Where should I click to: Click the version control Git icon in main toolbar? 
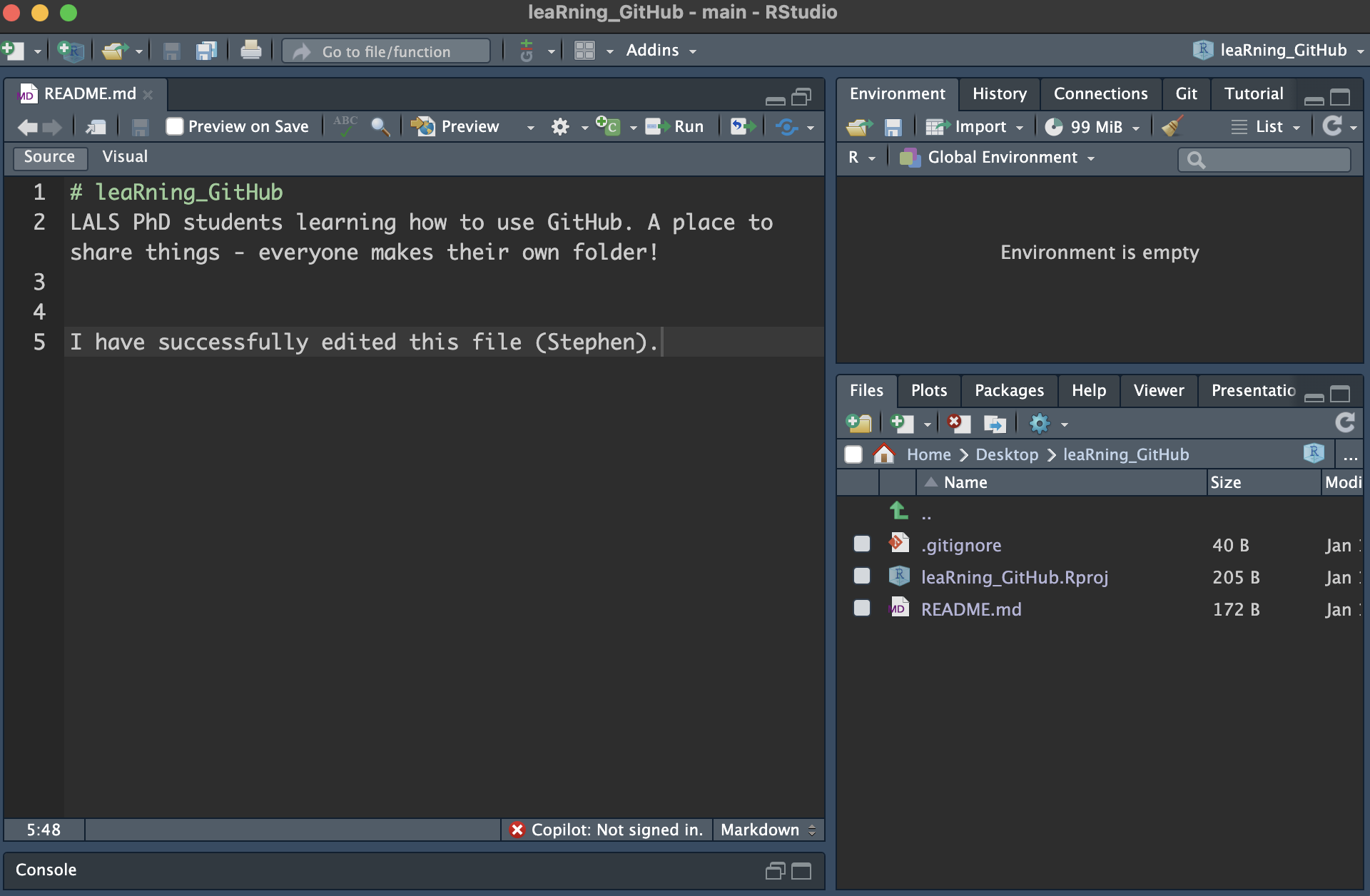tap(527, 51)
